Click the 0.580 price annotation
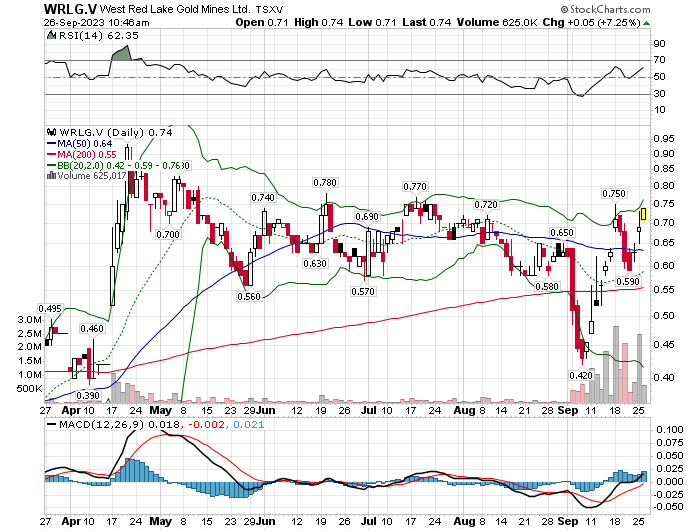 click(x=547, y=286)
